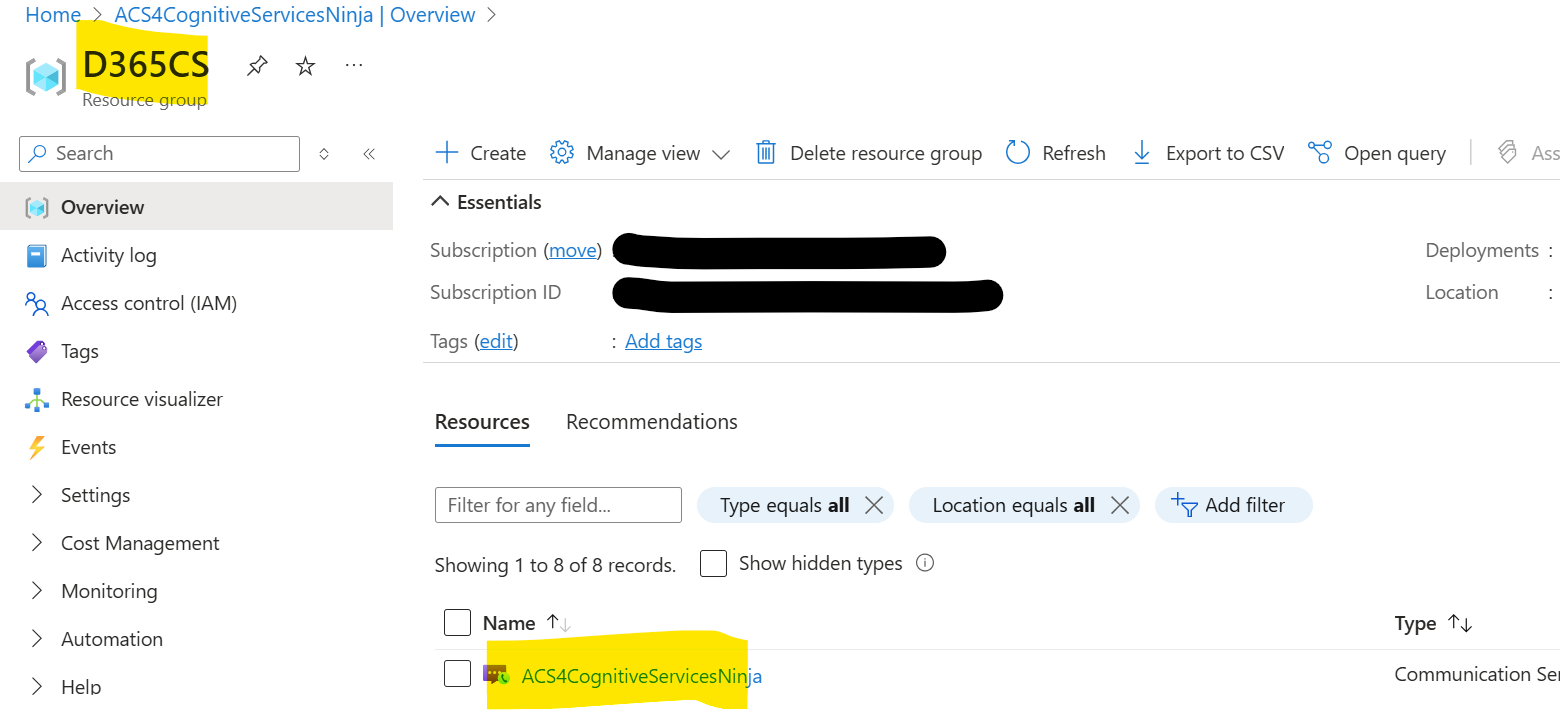Open the ACS4CognitiveServicesNinja resource link

point(641,676)
